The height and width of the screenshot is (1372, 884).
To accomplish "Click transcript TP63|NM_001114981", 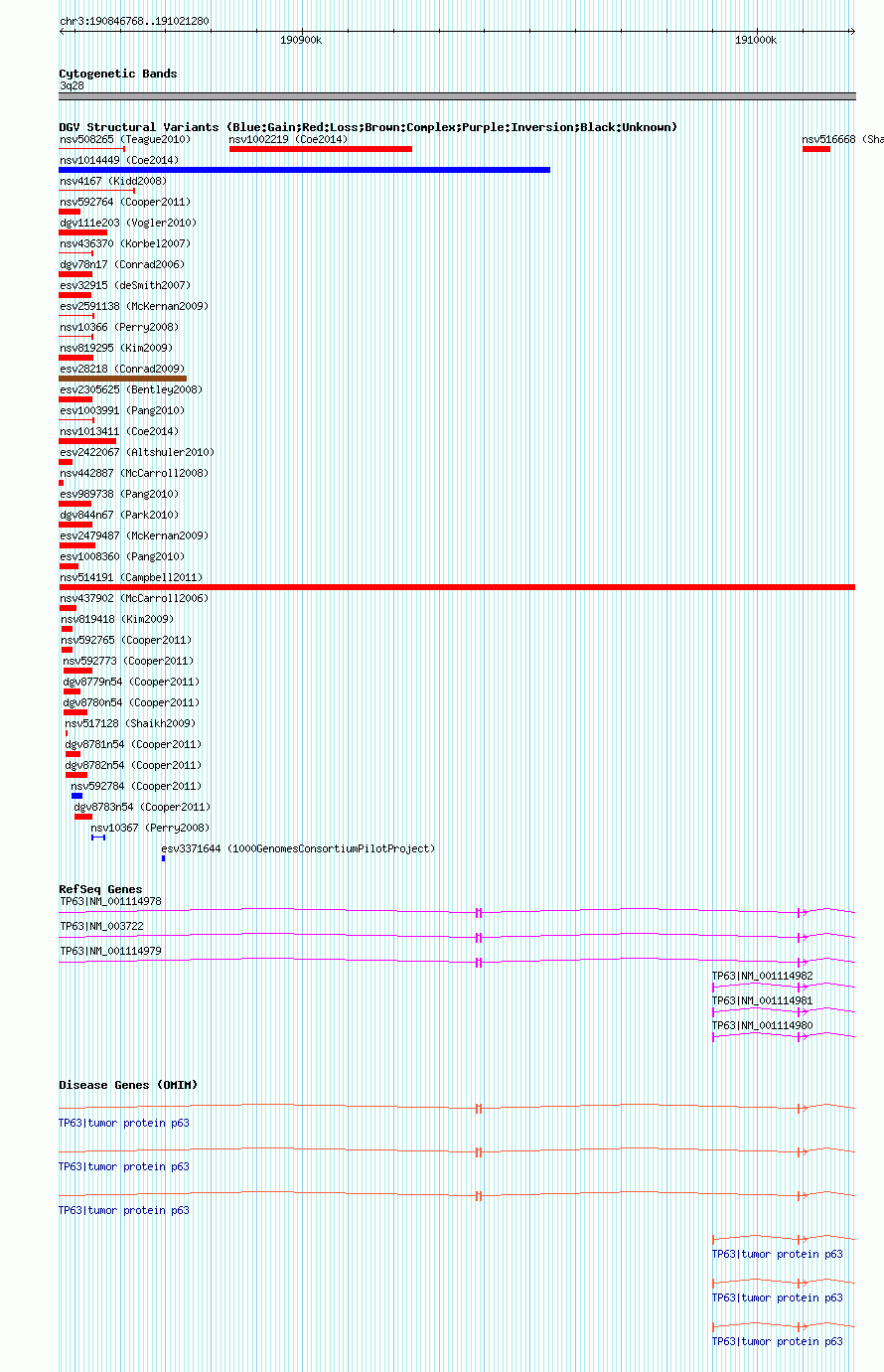I will pyautogui.click(x=763, y=1001).
